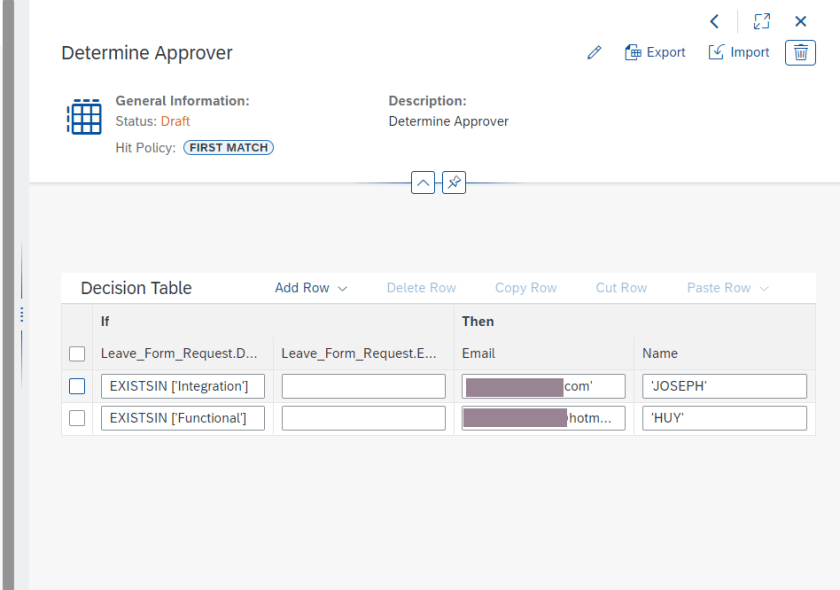Select the checkbox for the Integration row
This screenshot has height=590, width=840.
pyautogui.click(x=77, y=385)
